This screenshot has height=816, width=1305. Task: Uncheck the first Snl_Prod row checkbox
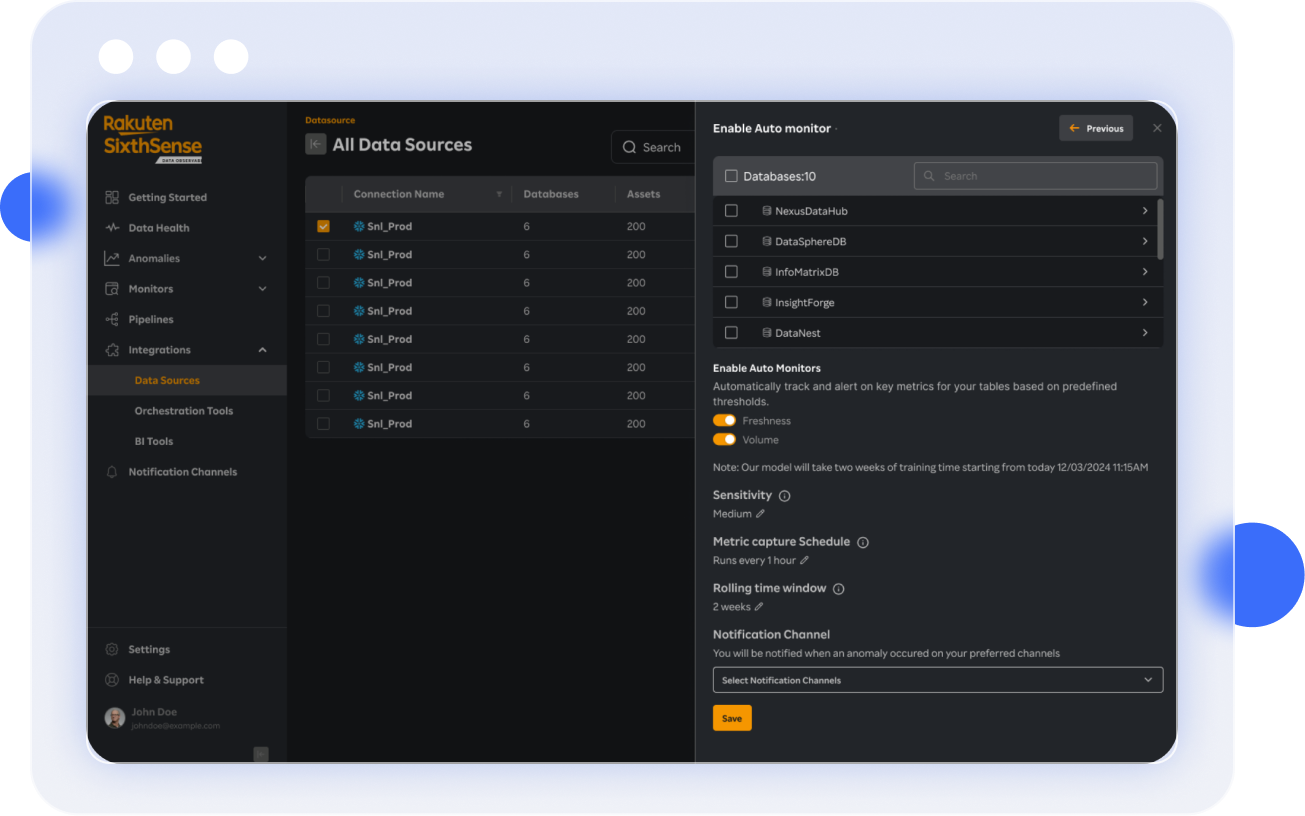(323, 226)
